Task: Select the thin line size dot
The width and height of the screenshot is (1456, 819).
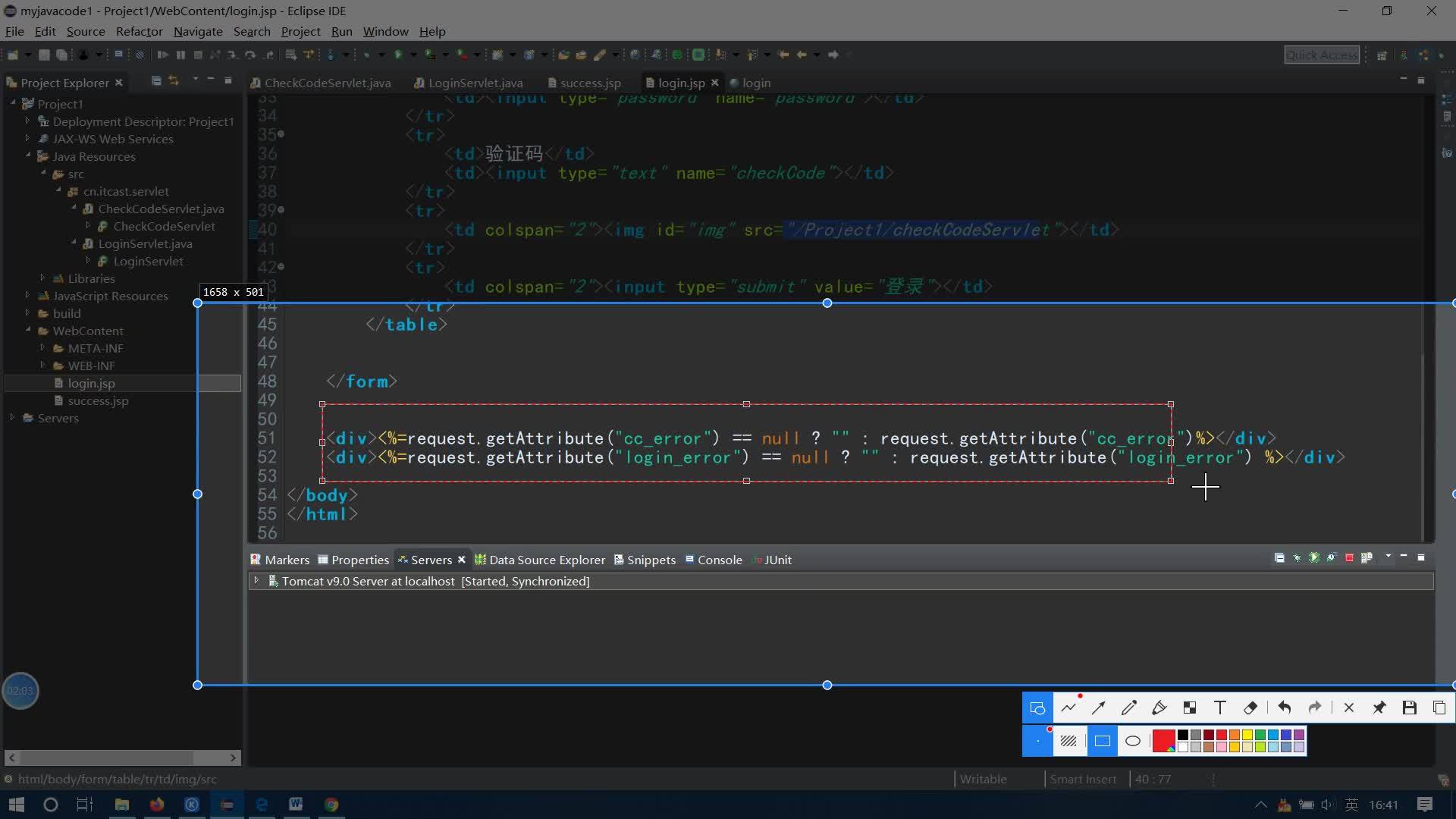Action: (1037, 741)
